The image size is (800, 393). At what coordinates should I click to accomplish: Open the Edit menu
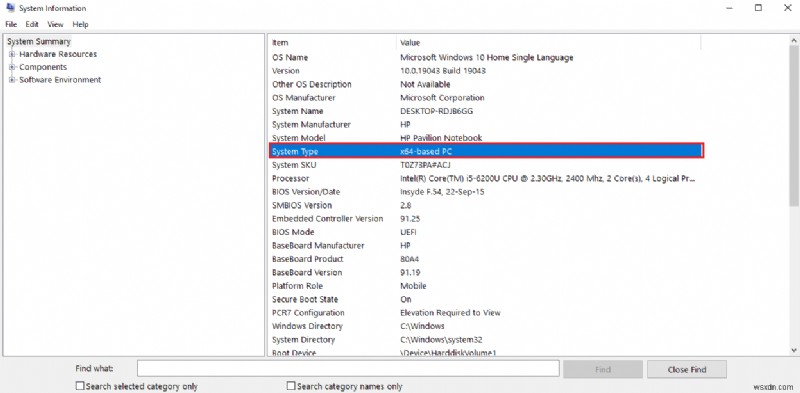tap(32, 24)
